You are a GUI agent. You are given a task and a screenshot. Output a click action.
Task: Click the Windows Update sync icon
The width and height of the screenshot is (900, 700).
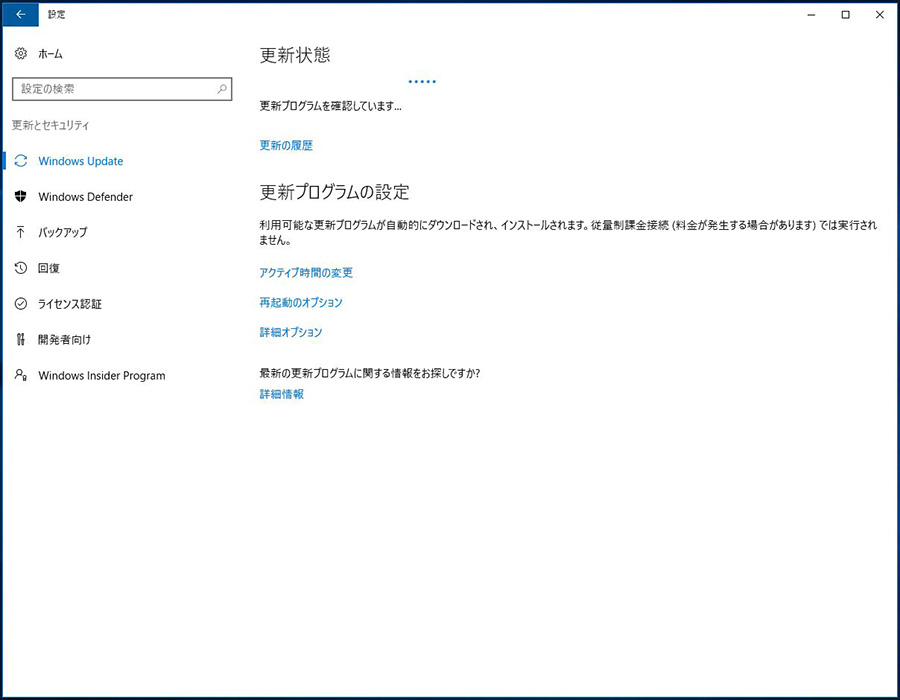(x=21, y=161)
